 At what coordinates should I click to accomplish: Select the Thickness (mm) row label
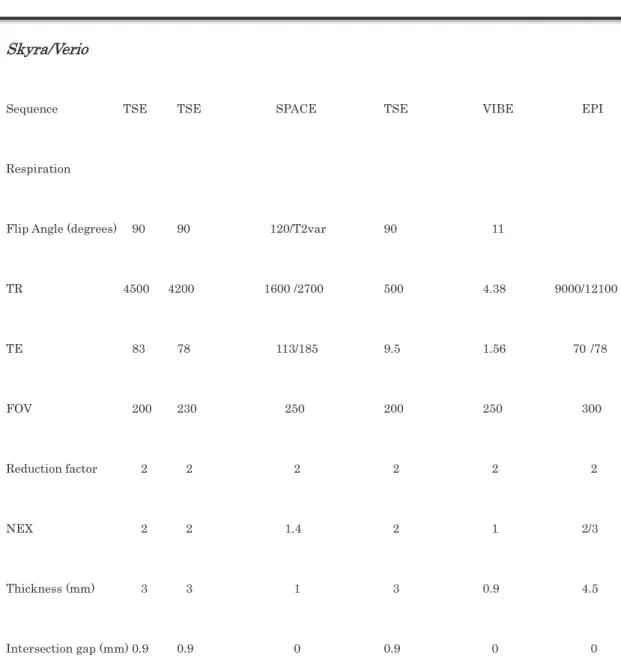pos(50,589)
